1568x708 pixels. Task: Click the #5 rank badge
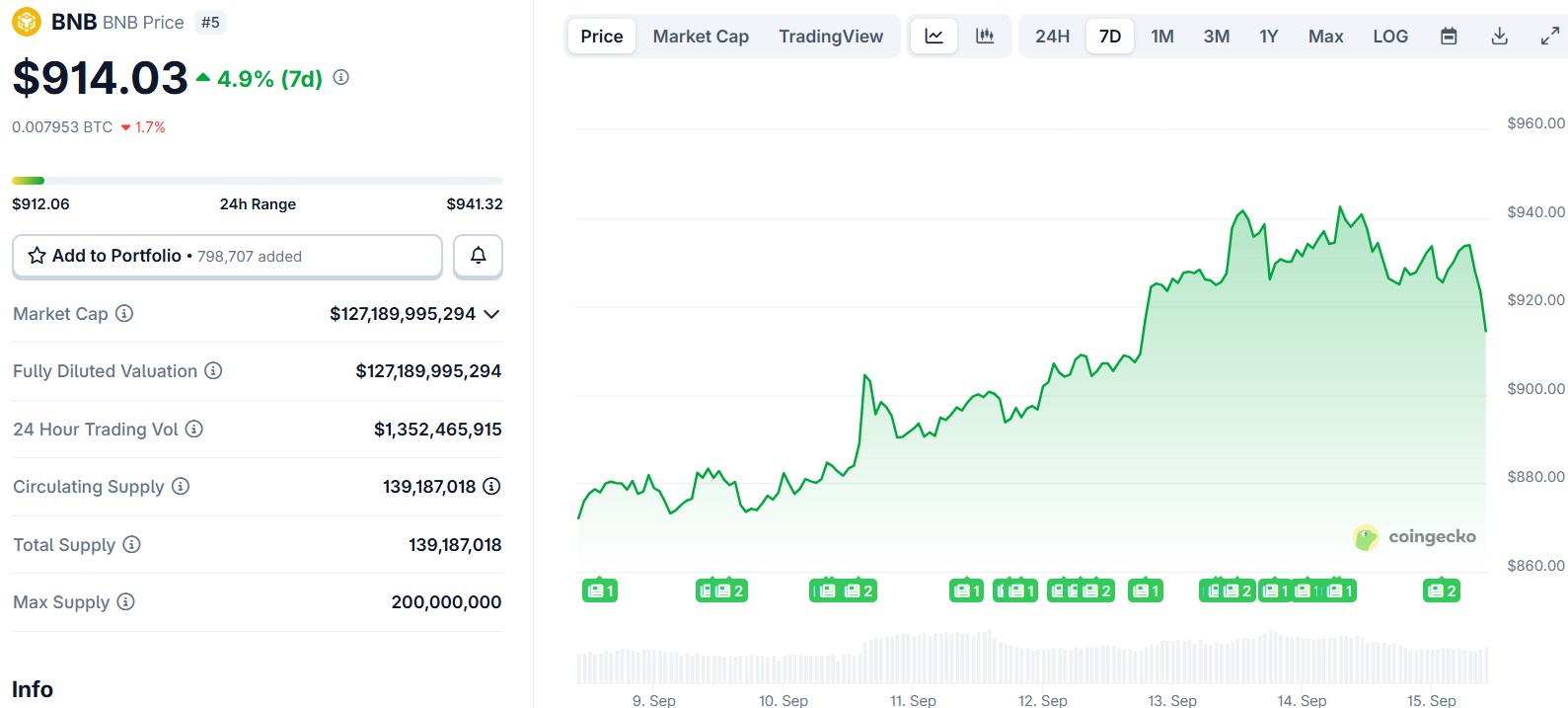click(210, 22)
